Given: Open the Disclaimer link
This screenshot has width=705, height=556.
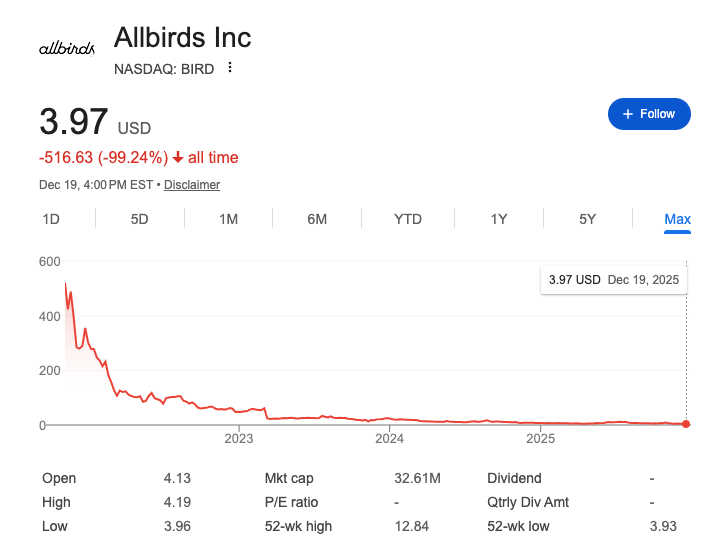Looking at the screenshot, I should coord(192,185).
